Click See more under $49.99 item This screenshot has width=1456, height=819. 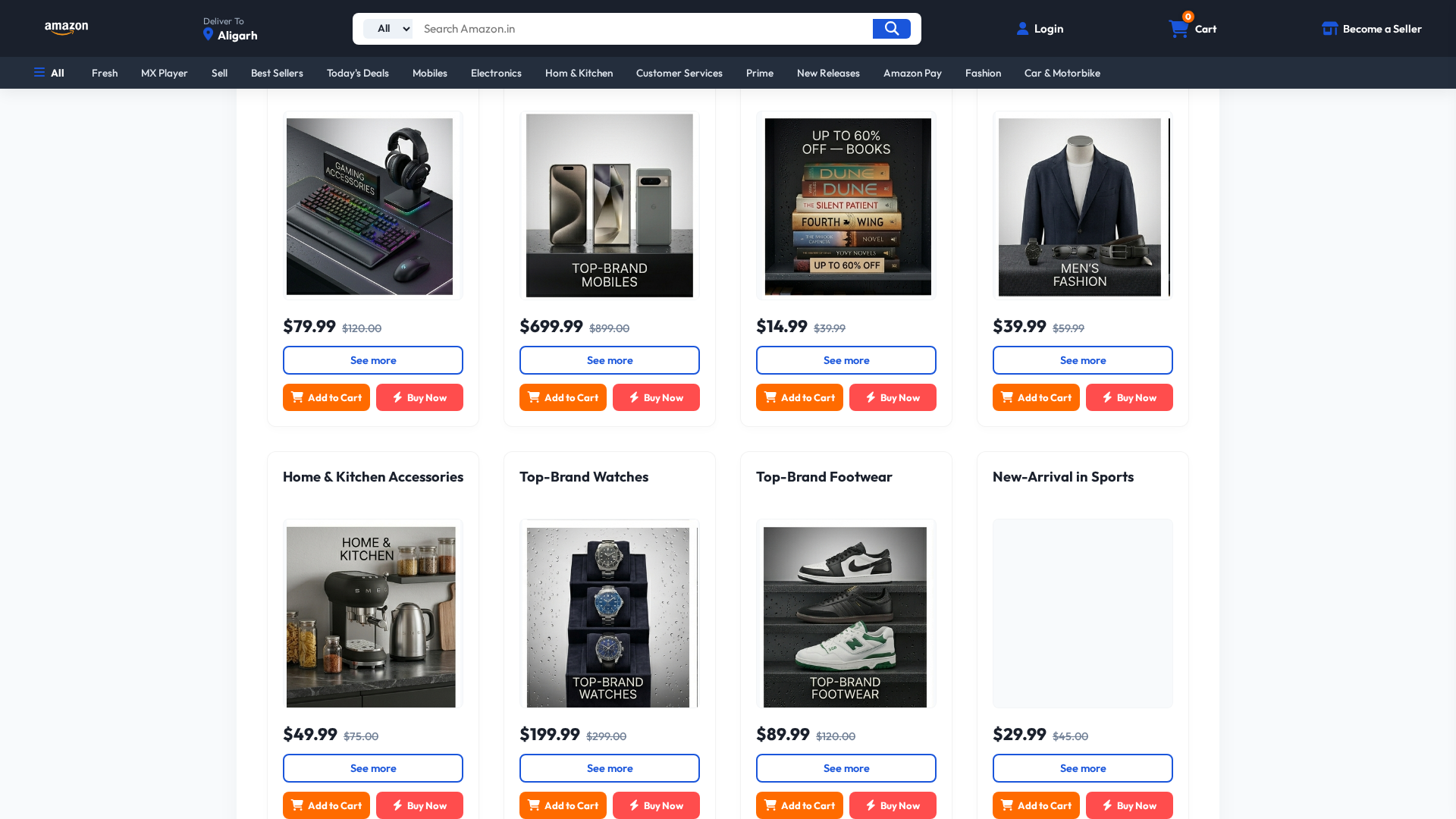[373, 768]
